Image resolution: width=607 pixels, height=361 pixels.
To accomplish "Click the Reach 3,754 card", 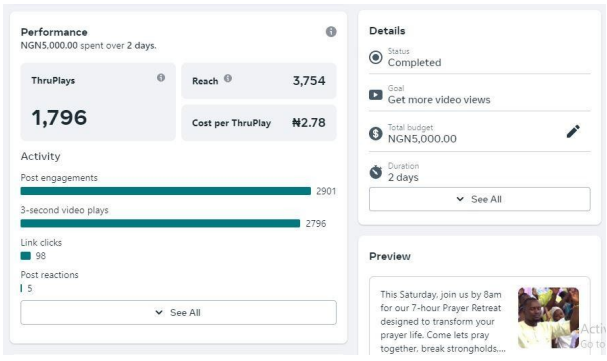I will (259, 81).
